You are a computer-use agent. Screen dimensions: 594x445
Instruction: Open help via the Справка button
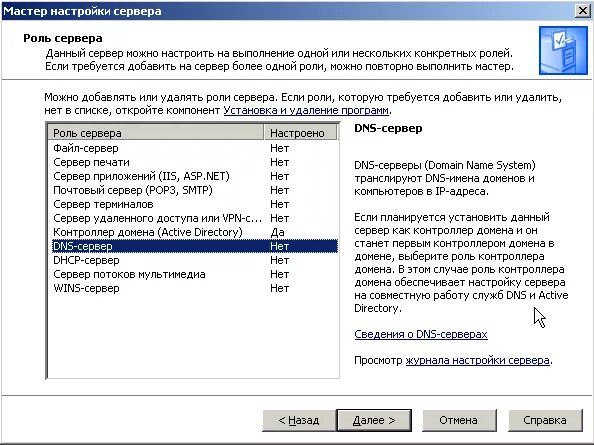tap(545, 420)
